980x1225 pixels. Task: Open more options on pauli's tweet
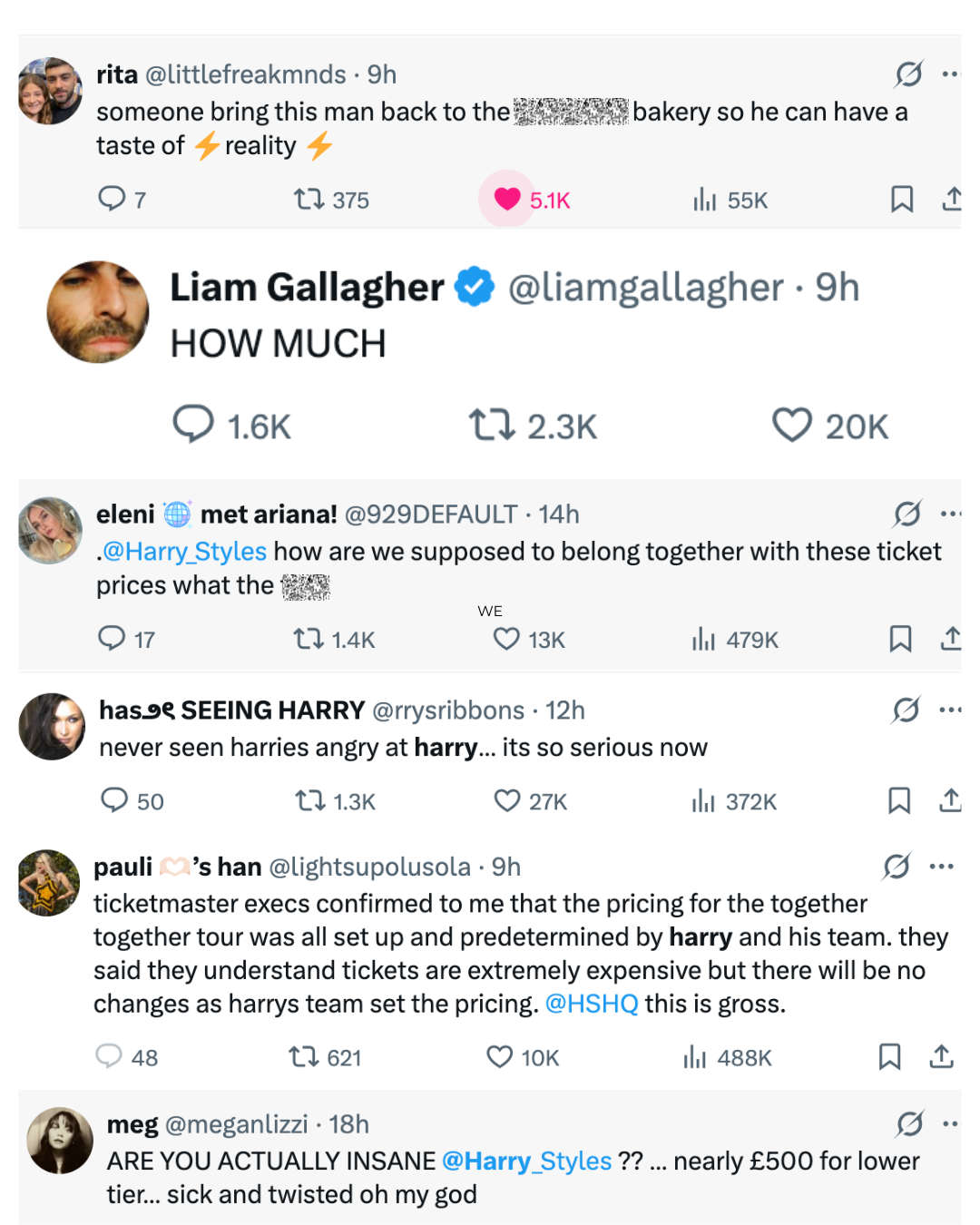tap(942, 867)
